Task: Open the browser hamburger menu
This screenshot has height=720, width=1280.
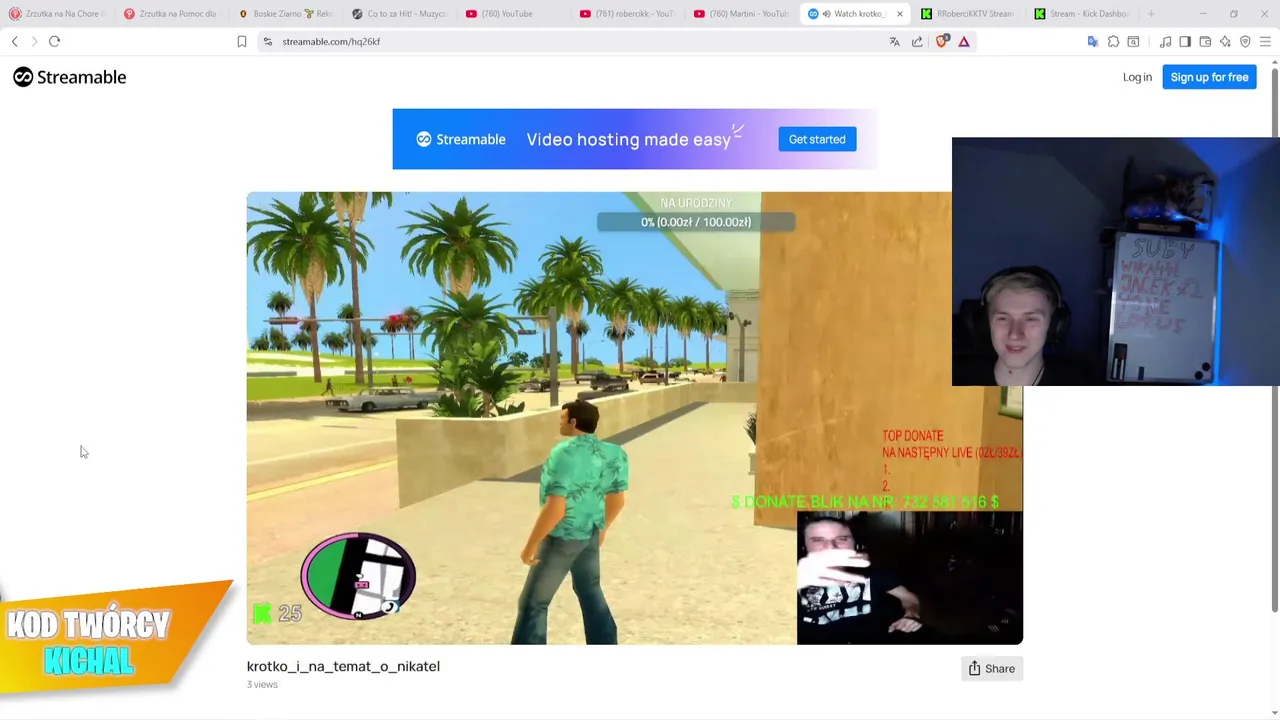Action: (x=1265, y=41)
